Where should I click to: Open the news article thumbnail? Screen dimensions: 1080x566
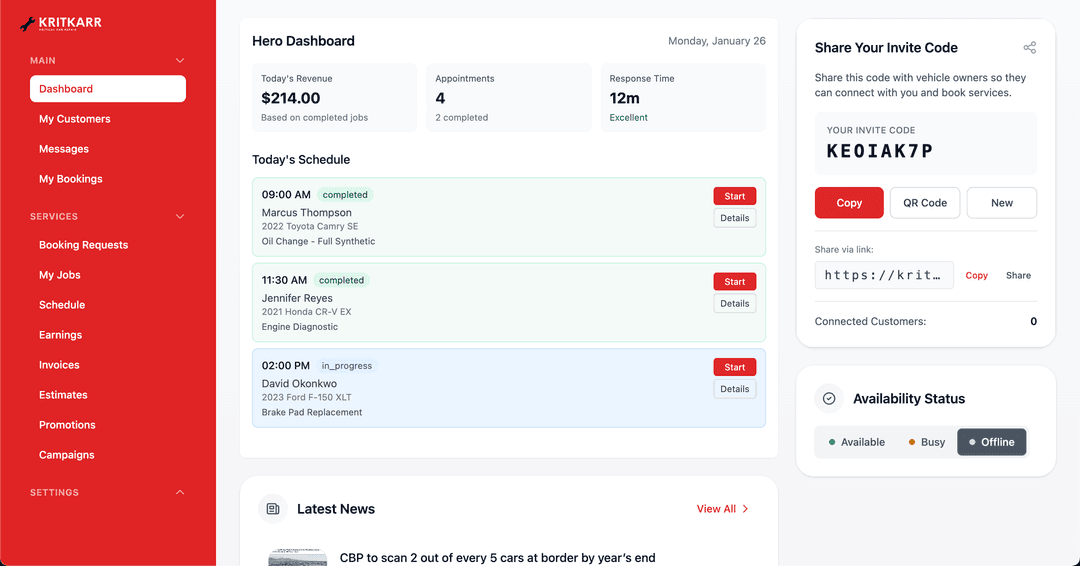[298, 558]
